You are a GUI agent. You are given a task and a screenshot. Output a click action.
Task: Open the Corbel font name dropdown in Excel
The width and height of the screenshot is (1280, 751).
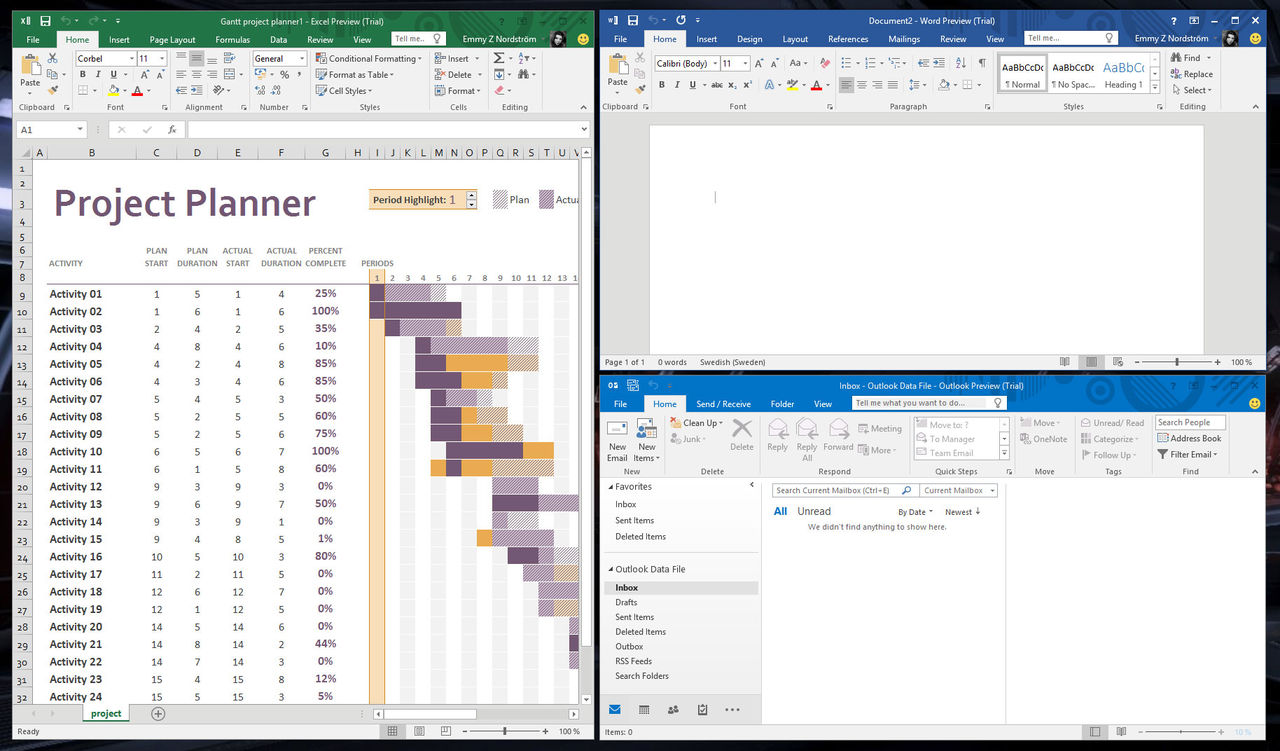coord(130,59)
